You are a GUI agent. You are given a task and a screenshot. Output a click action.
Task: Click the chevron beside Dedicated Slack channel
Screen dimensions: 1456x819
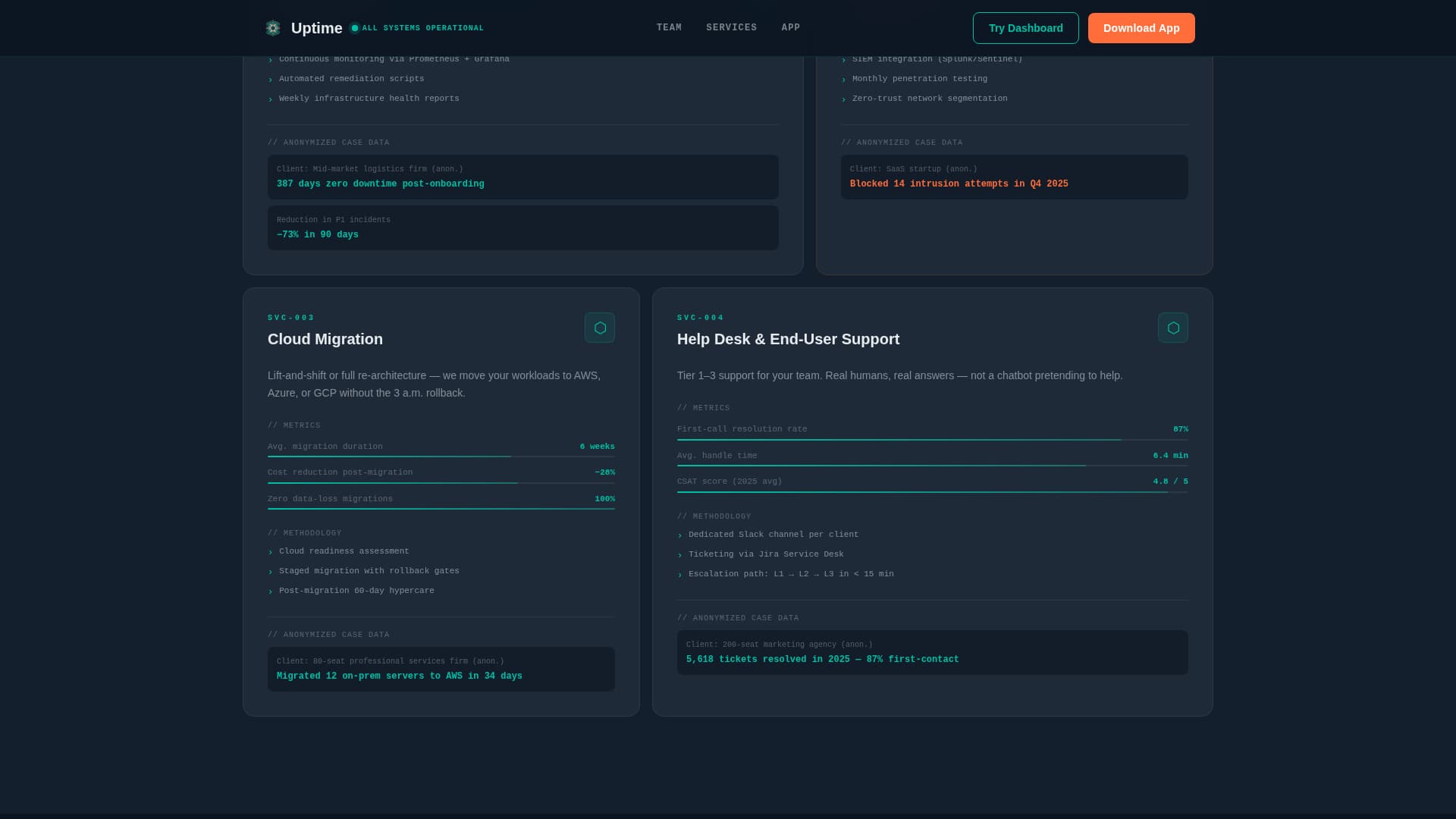pos(679,535)
